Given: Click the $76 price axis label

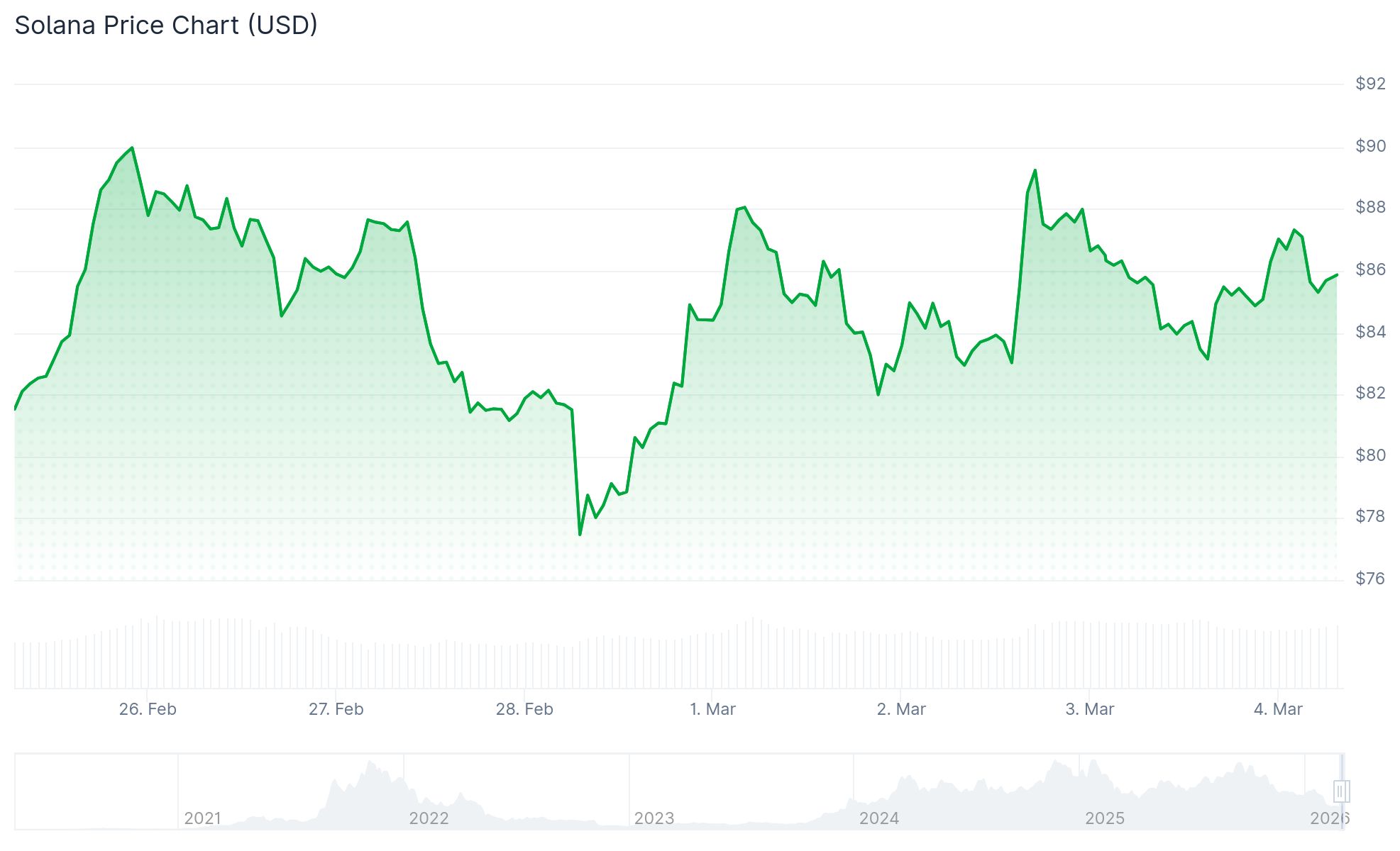Looking at the screenshot, I should pos(1369,579).
